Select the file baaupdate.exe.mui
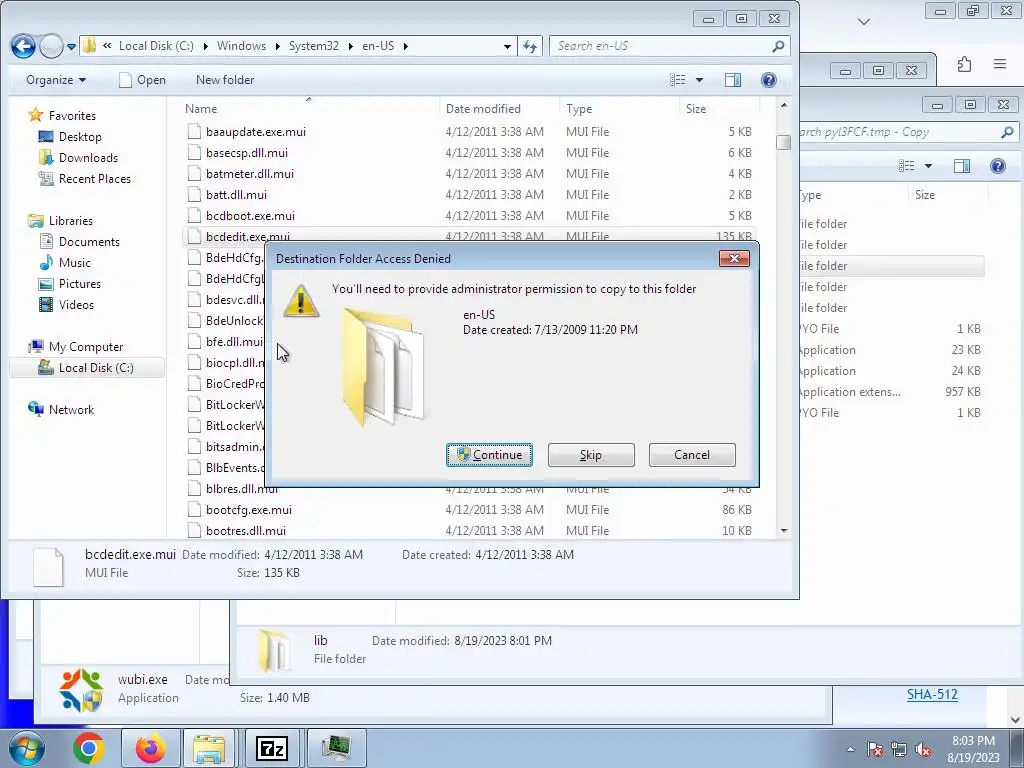Image resolution: width=1024 pixels, height=768 pixels. coord(255,131)
